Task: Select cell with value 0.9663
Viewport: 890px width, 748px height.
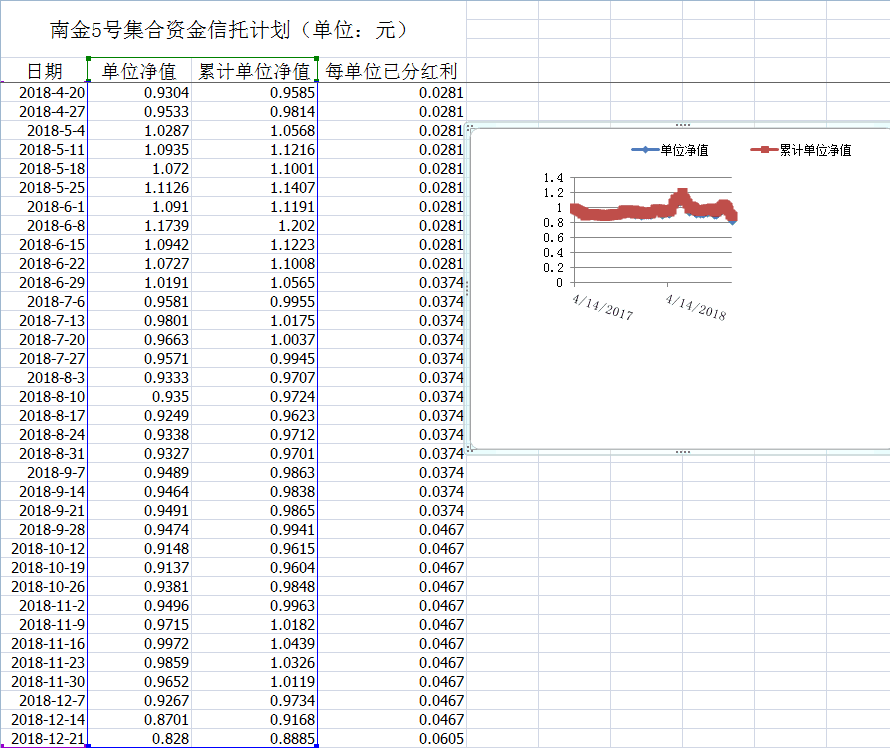Action: [x=140, y=340]
